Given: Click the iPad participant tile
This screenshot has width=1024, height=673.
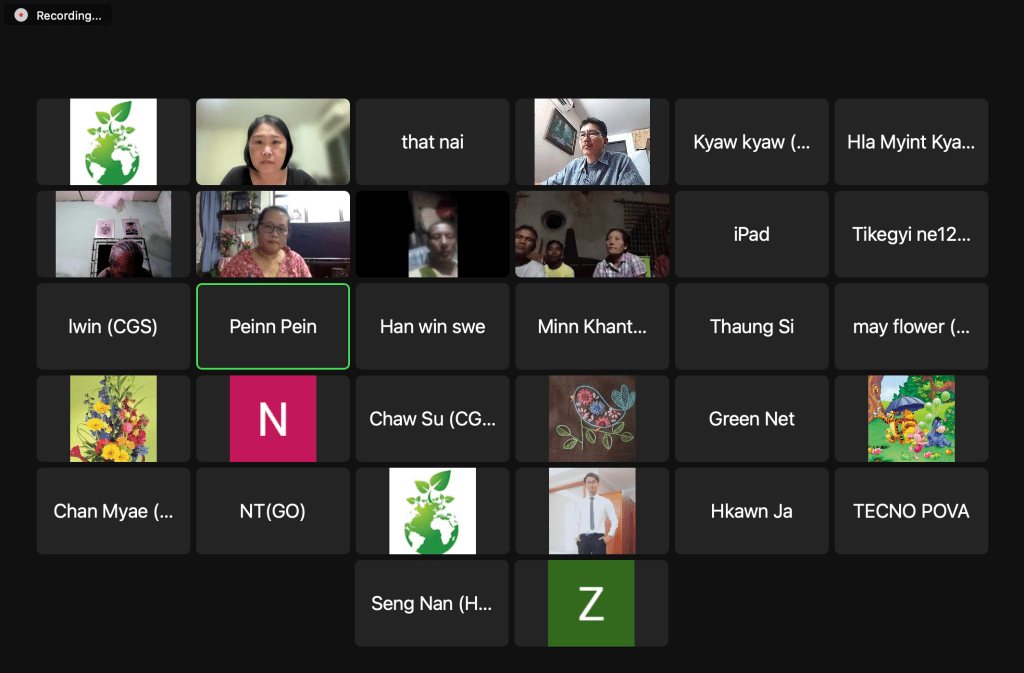Looking at the screenshot, I should (x=752, y=234).
